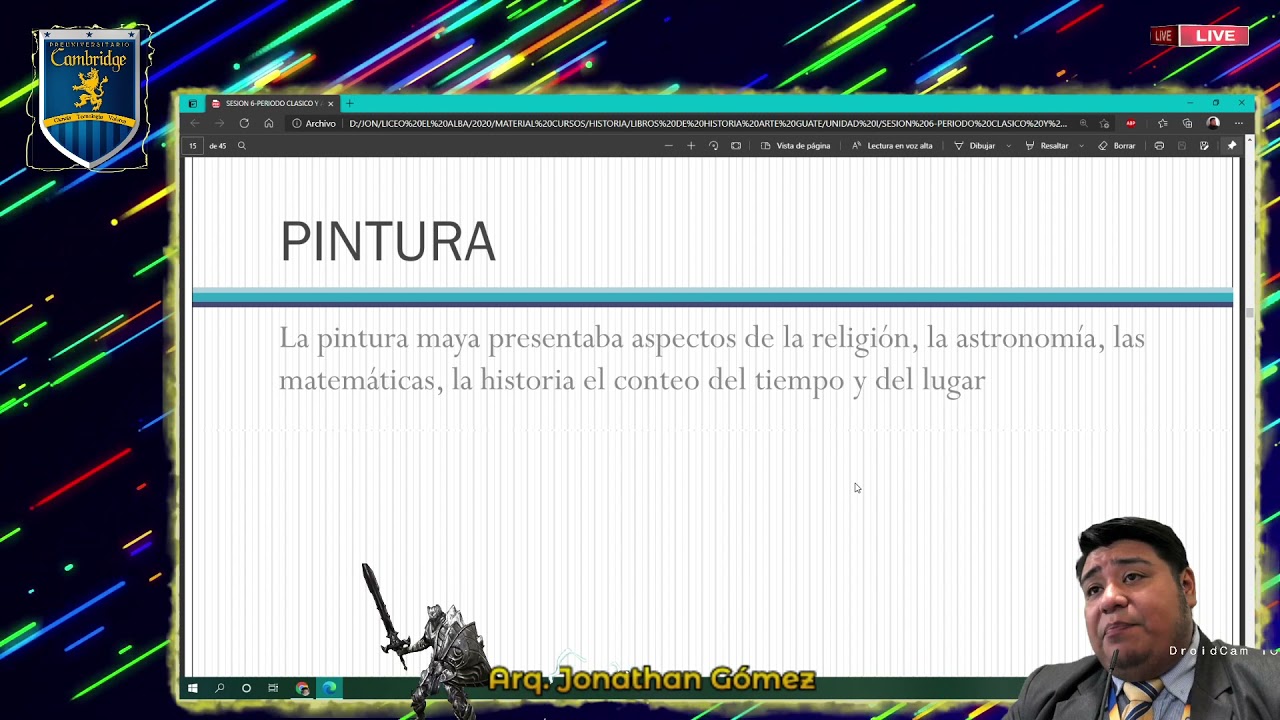Open the browser settings and more menu

pyautogui.click(x=1239, y=123)
